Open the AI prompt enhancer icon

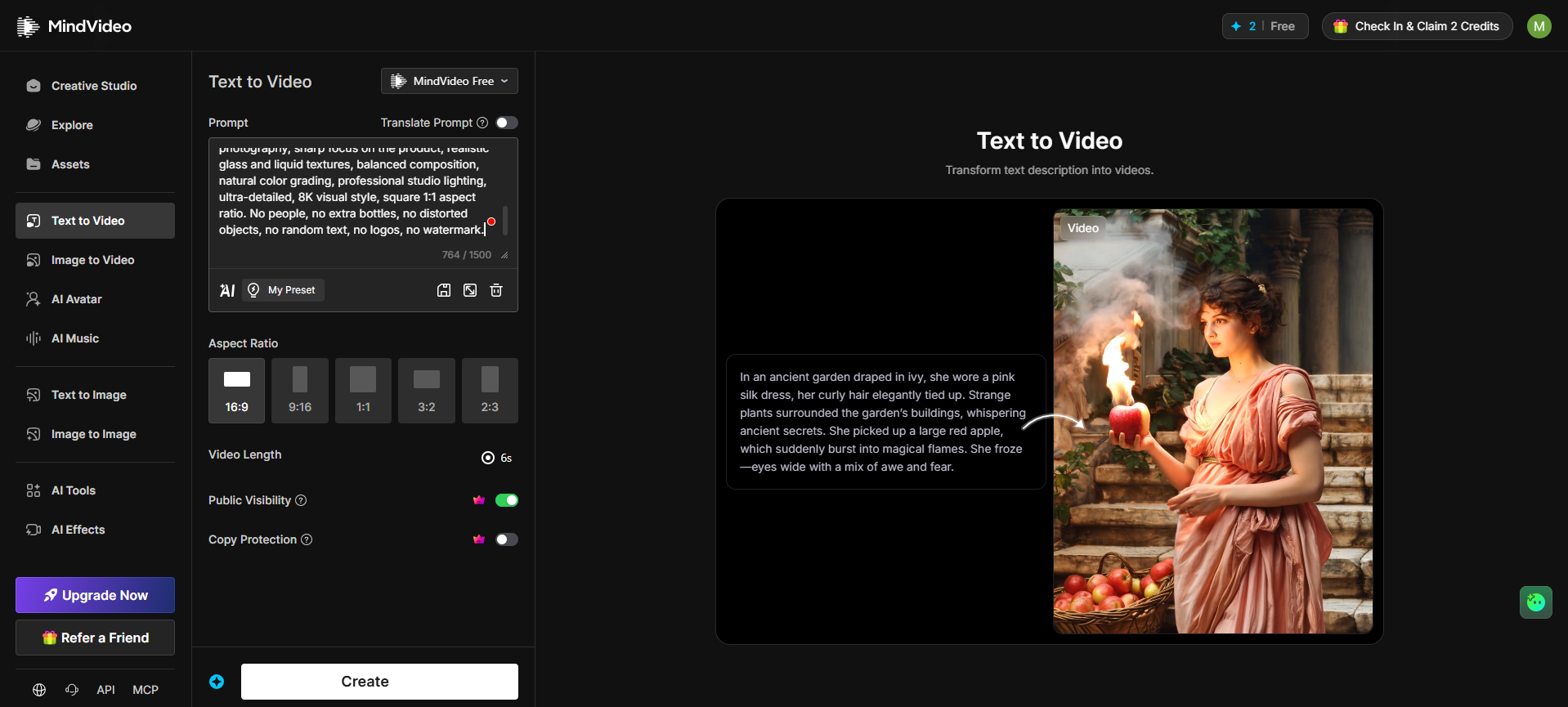click(x=227, y=290)
